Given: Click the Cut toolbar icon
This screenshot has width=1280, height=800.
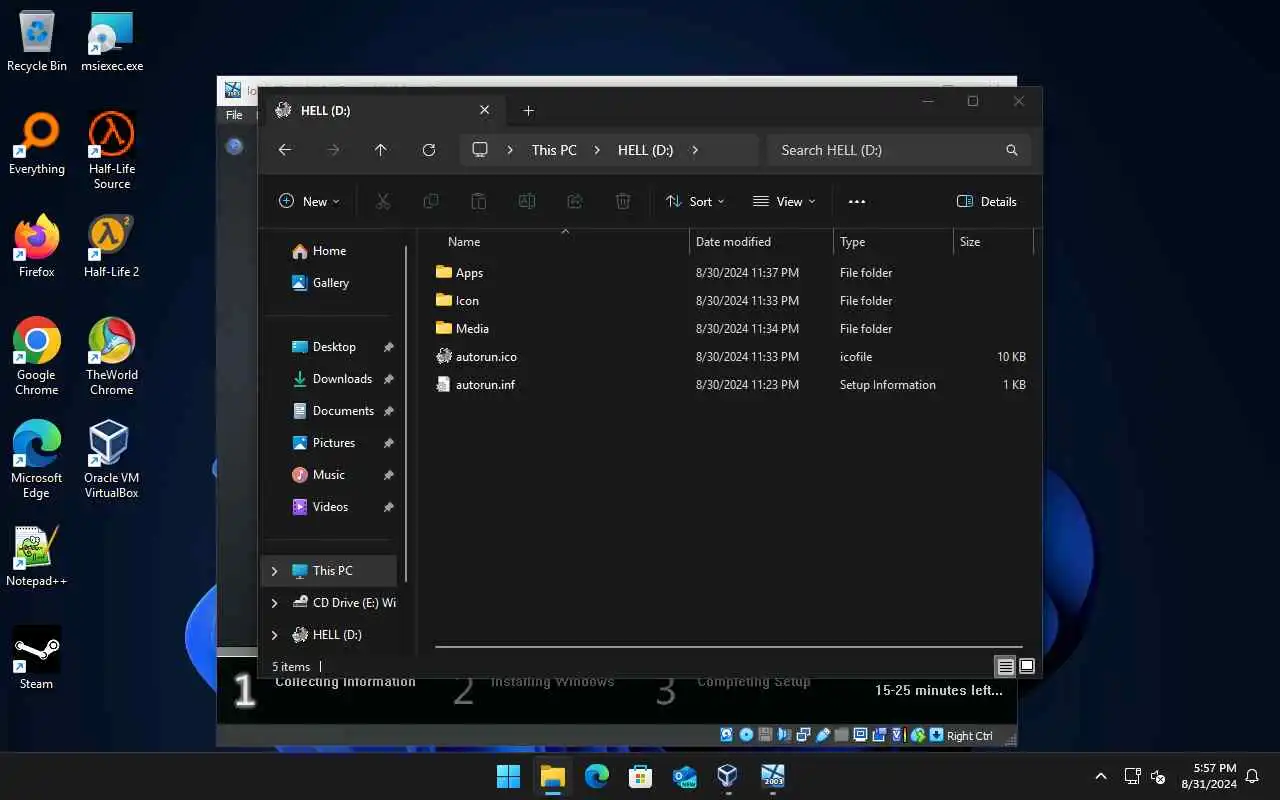Looking at the screenshot, I should coord(383,201).
